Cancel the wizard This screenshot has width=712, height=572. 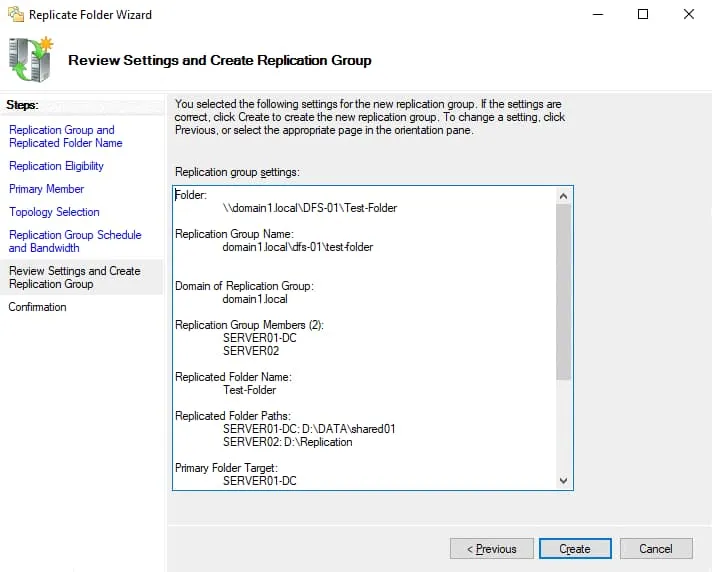pos(656,549)
